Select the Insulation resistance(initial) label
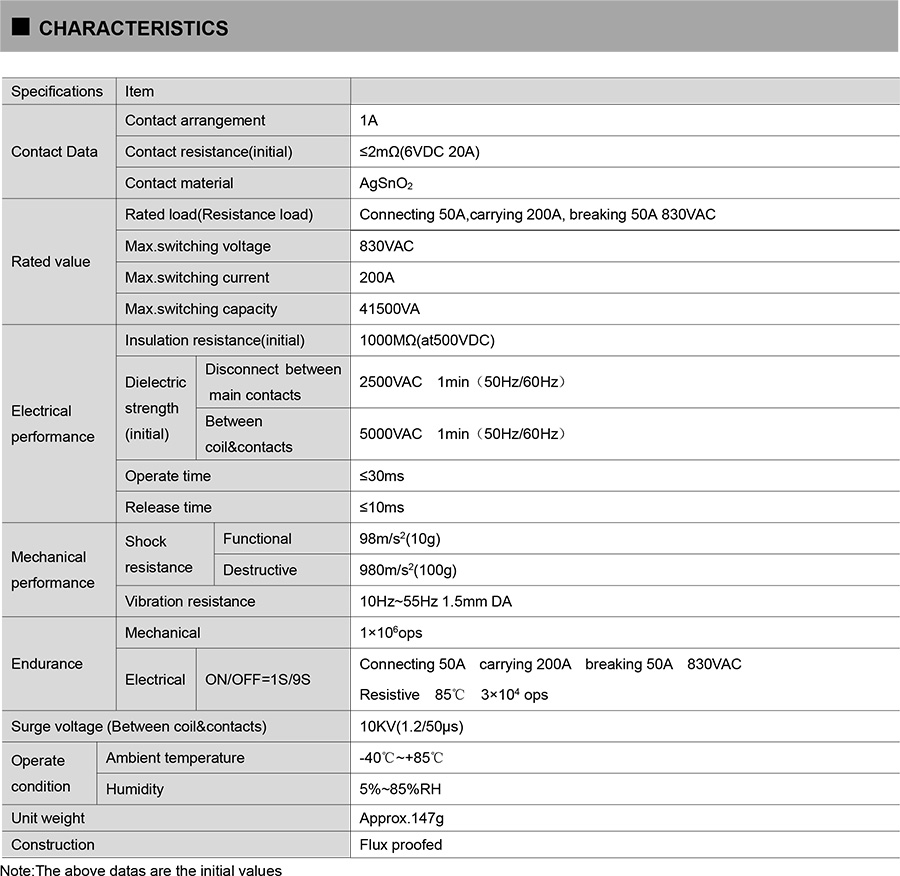This screenshot has width=900, height=876. point(215,340)
